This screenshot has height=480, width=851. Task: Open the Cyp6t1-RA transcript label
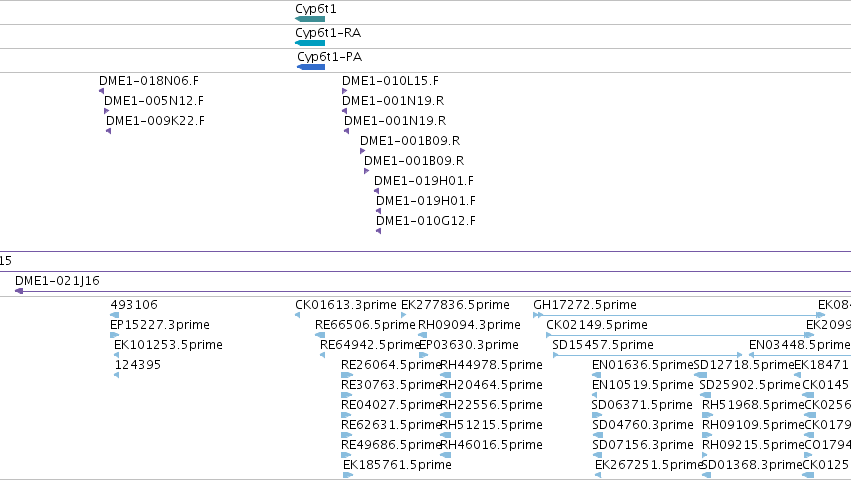[328, 33]
